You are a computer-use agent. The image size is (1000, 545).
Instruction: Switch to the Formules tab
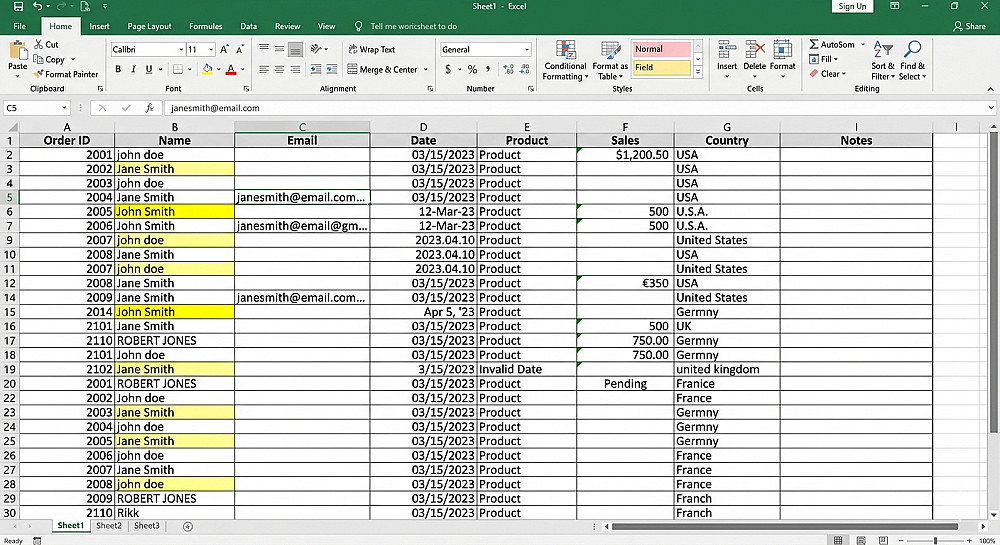tap(205, 26)
